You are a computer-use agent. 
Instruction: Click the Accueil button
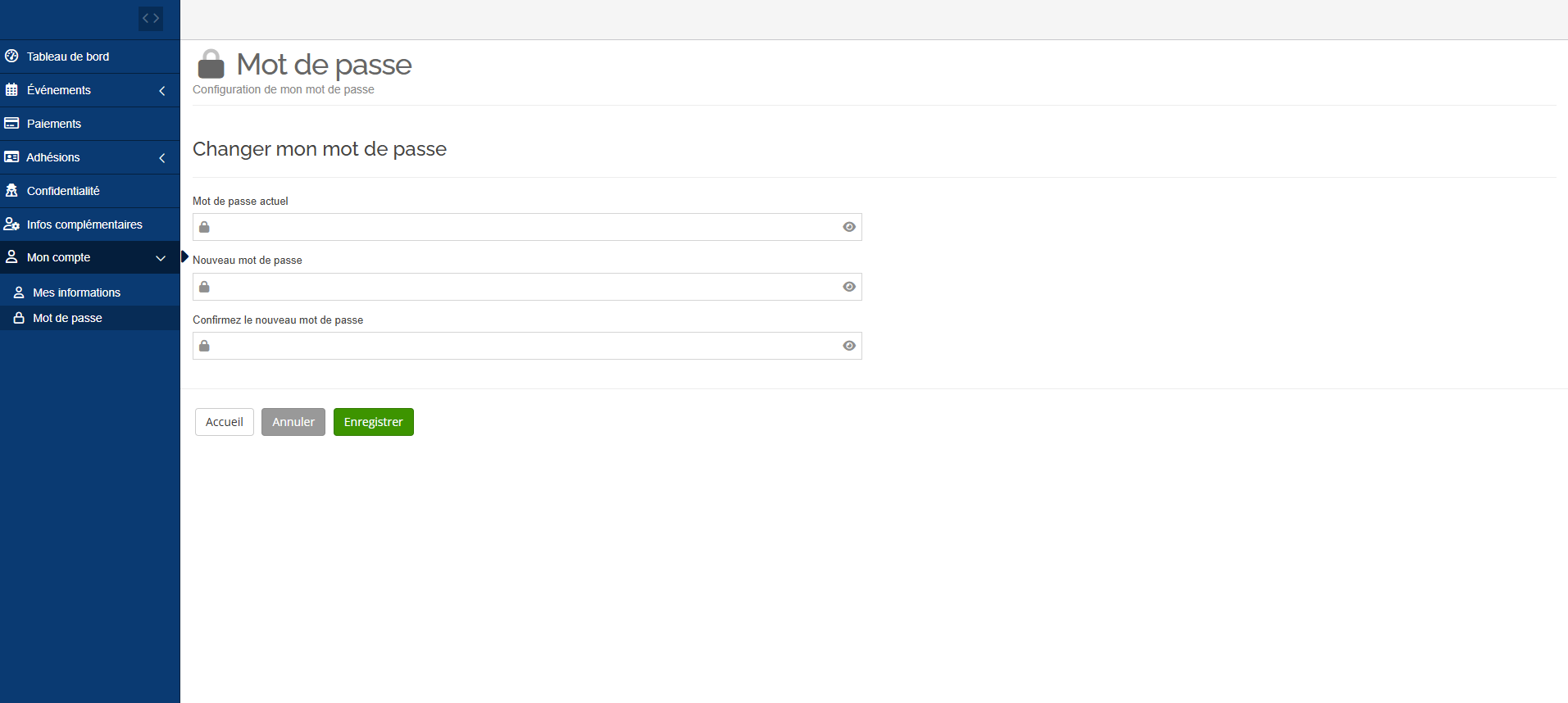pos(225,422)
